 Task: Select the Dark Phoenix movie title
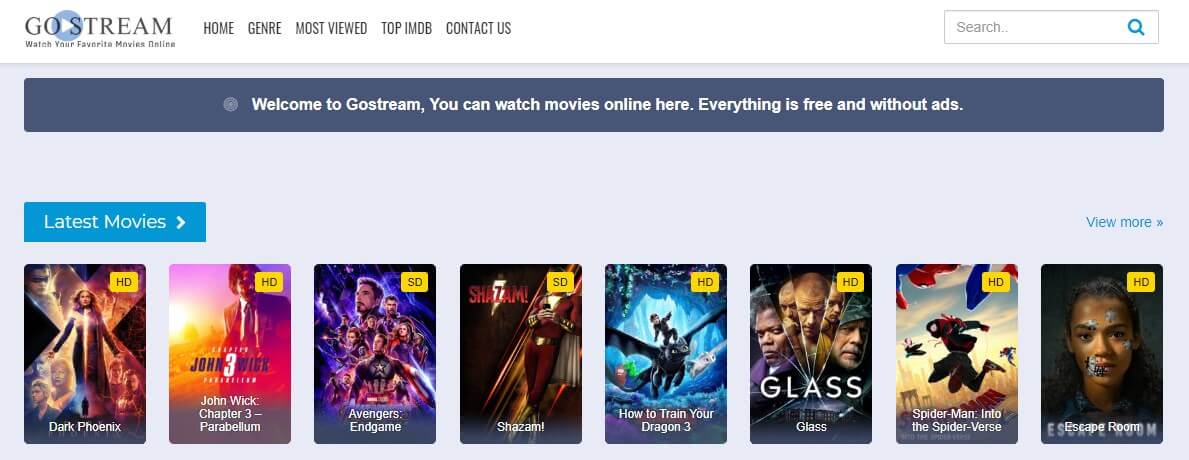click(x=85, y=427)
